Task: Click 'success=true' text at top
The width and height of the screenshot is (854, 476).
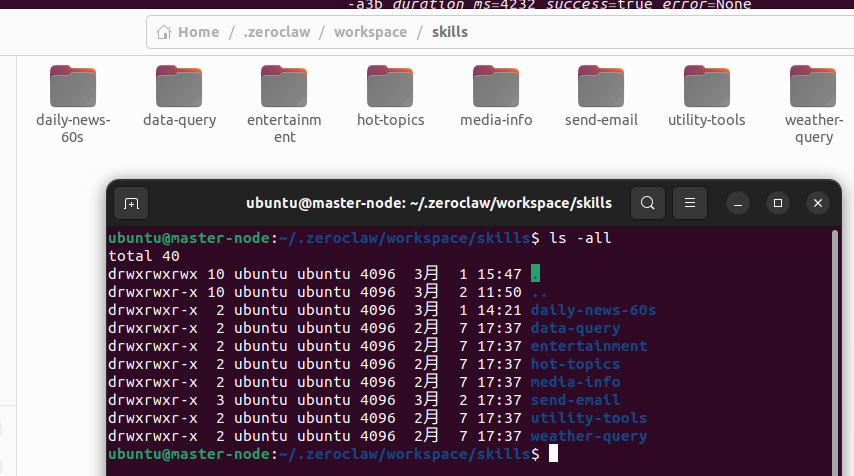Action: [x=599, y=5]
